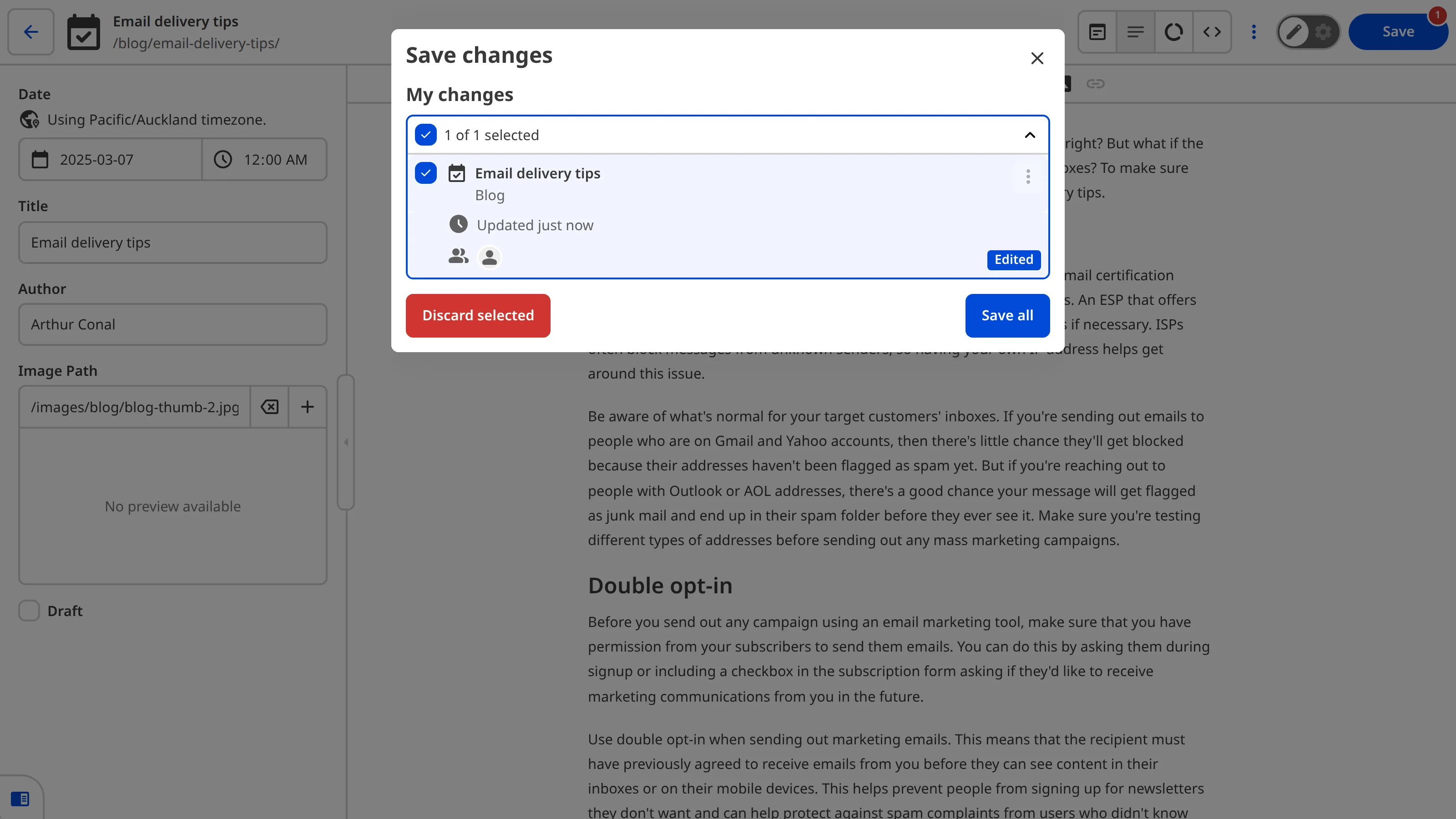Open options menu for Email delivery tips
Screen dimensions: 1456x819
(1028, 177)
